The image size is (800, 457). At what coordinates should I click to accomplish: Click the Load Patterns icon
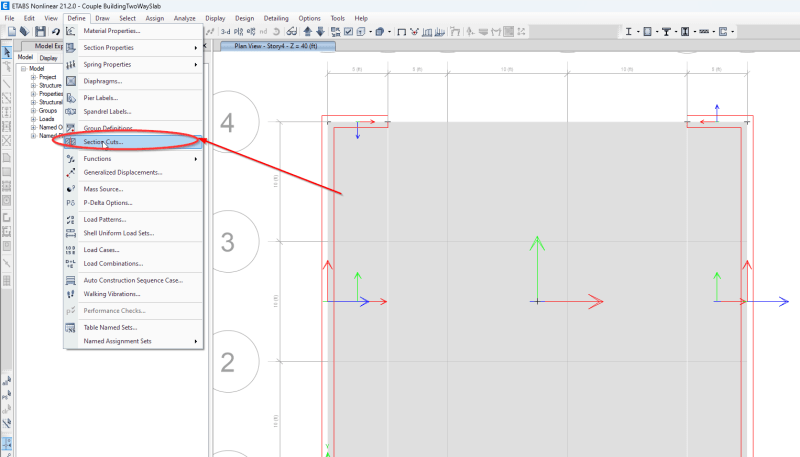tap(71, 220)
